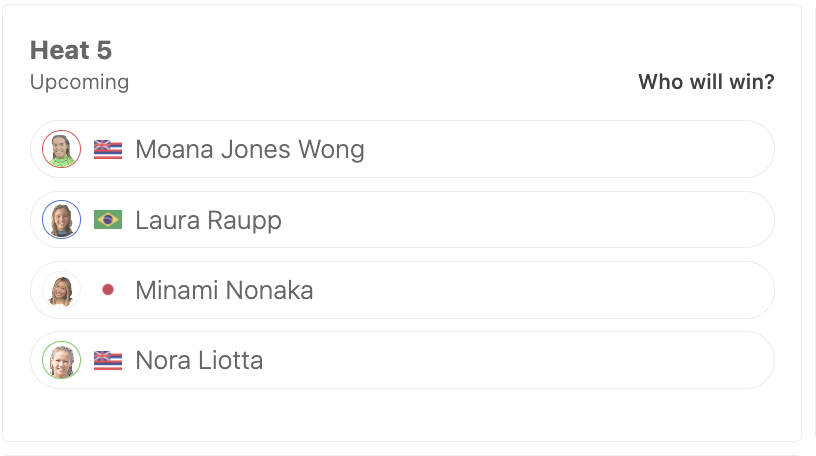
Task: Click the Japan flag icon
Action: pyautogui.click(x=108, y=289)
